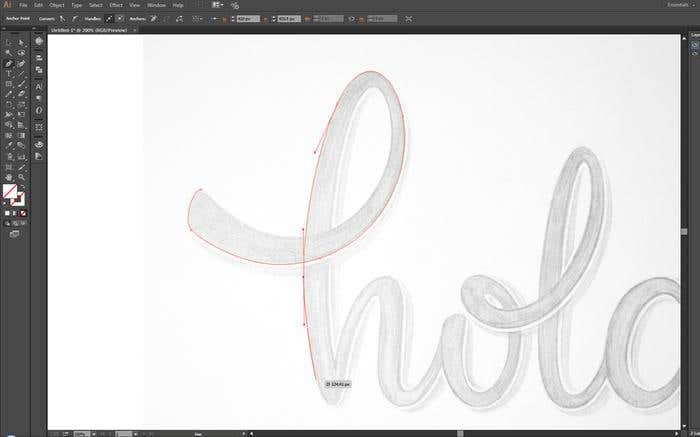Select the Magic Wand tool
The width and height of the screenshot is (700, 437).
[x=8, y=54]
